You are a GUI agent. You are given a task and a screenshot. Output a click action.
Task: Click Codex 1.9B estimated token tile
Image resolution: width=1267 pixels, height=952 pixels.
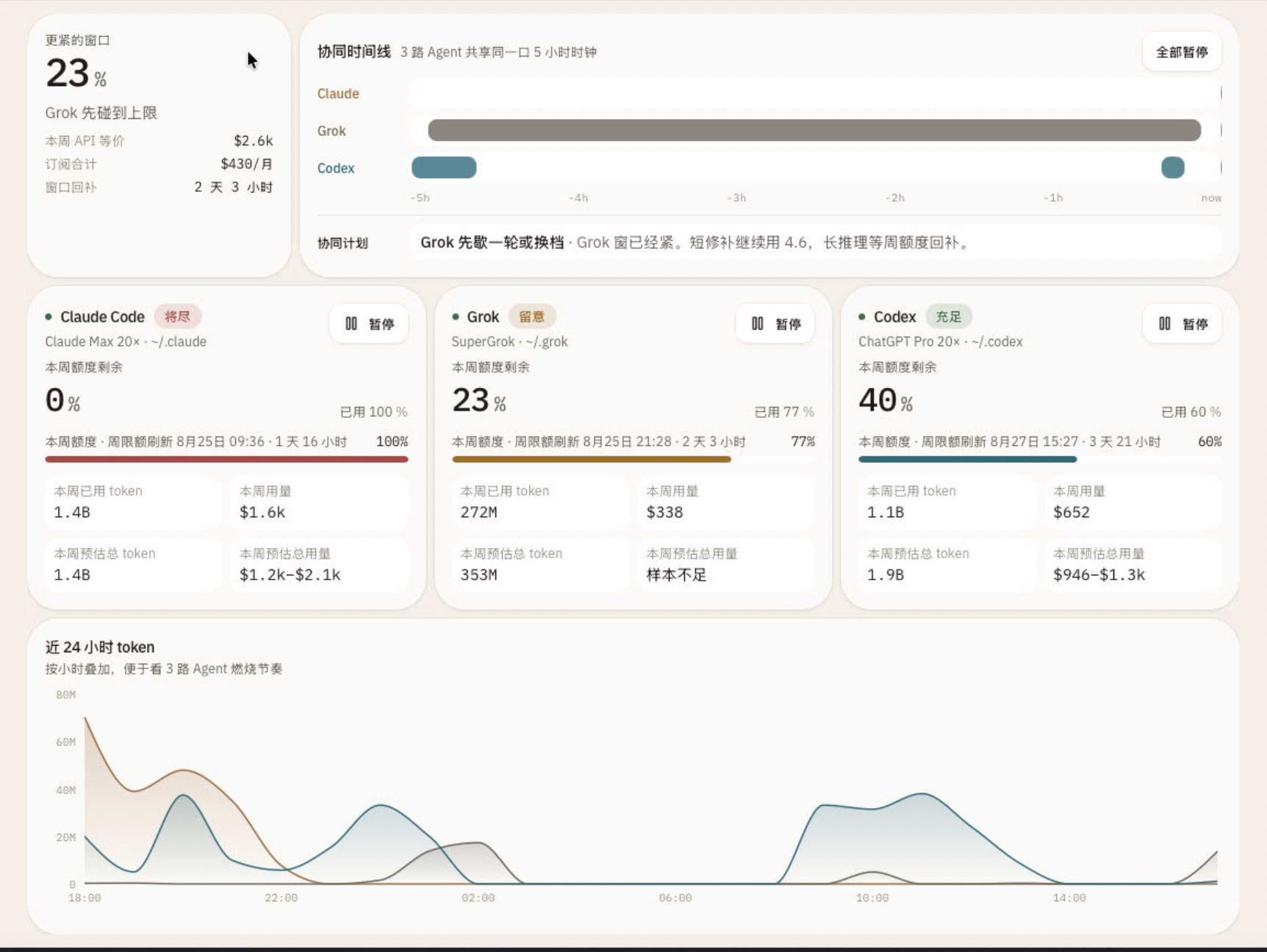point(947,565)
